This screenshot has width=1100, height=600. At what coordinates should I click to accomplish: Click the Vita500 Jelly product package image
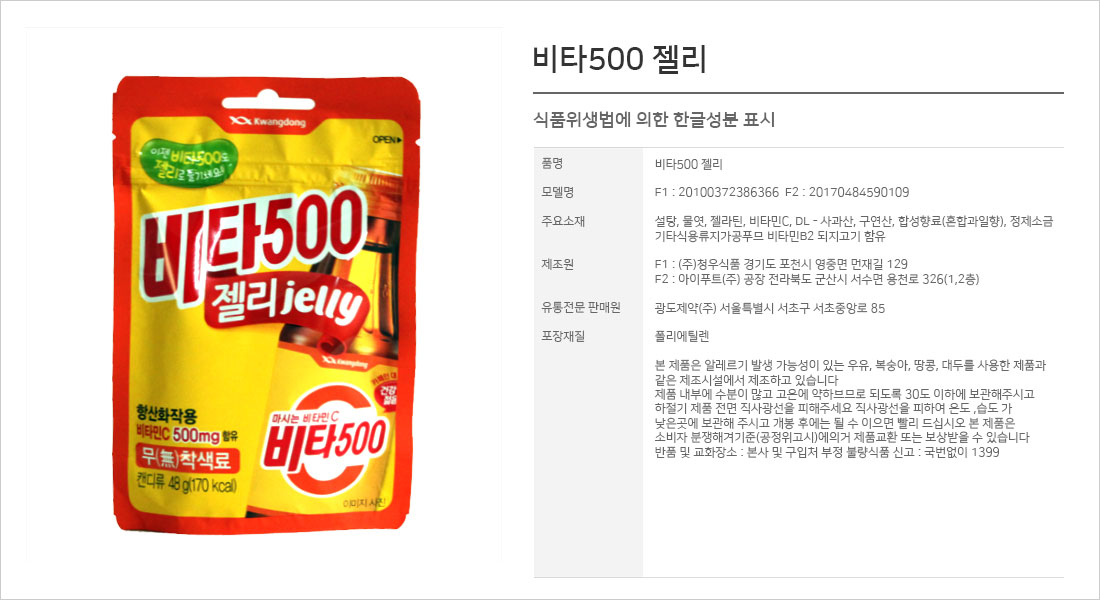[265, 303]
